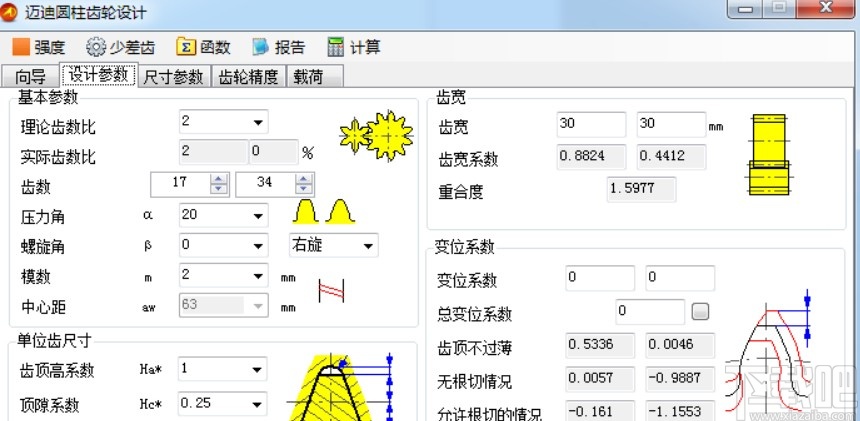Click the yellow gear width diagram

[x=769, y=155]
